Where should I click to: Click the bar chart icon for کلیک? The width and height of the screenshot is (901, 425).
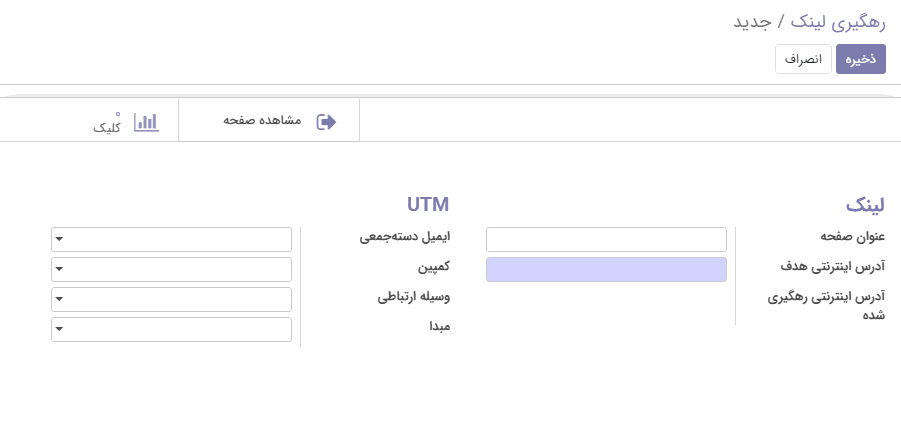146,122
